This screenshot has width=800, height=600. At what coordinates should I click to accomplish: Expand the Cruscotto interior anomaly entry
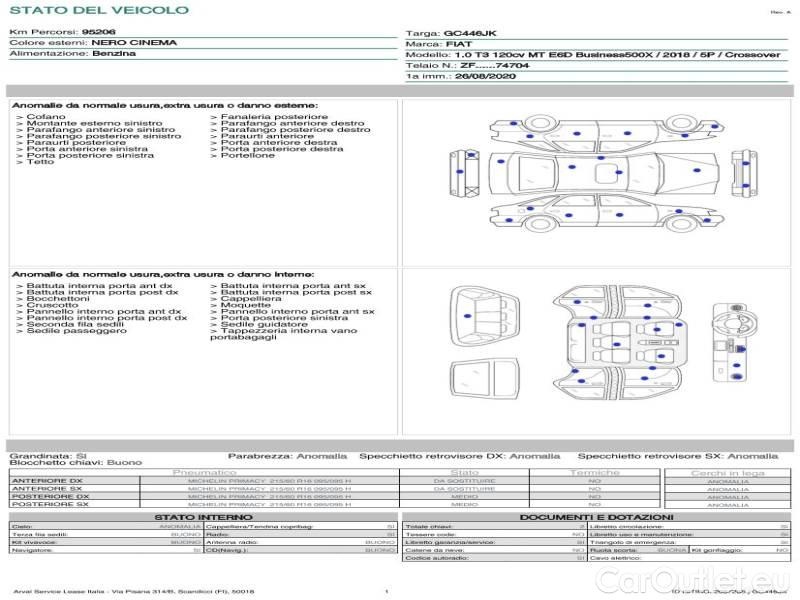coord(50,305)
